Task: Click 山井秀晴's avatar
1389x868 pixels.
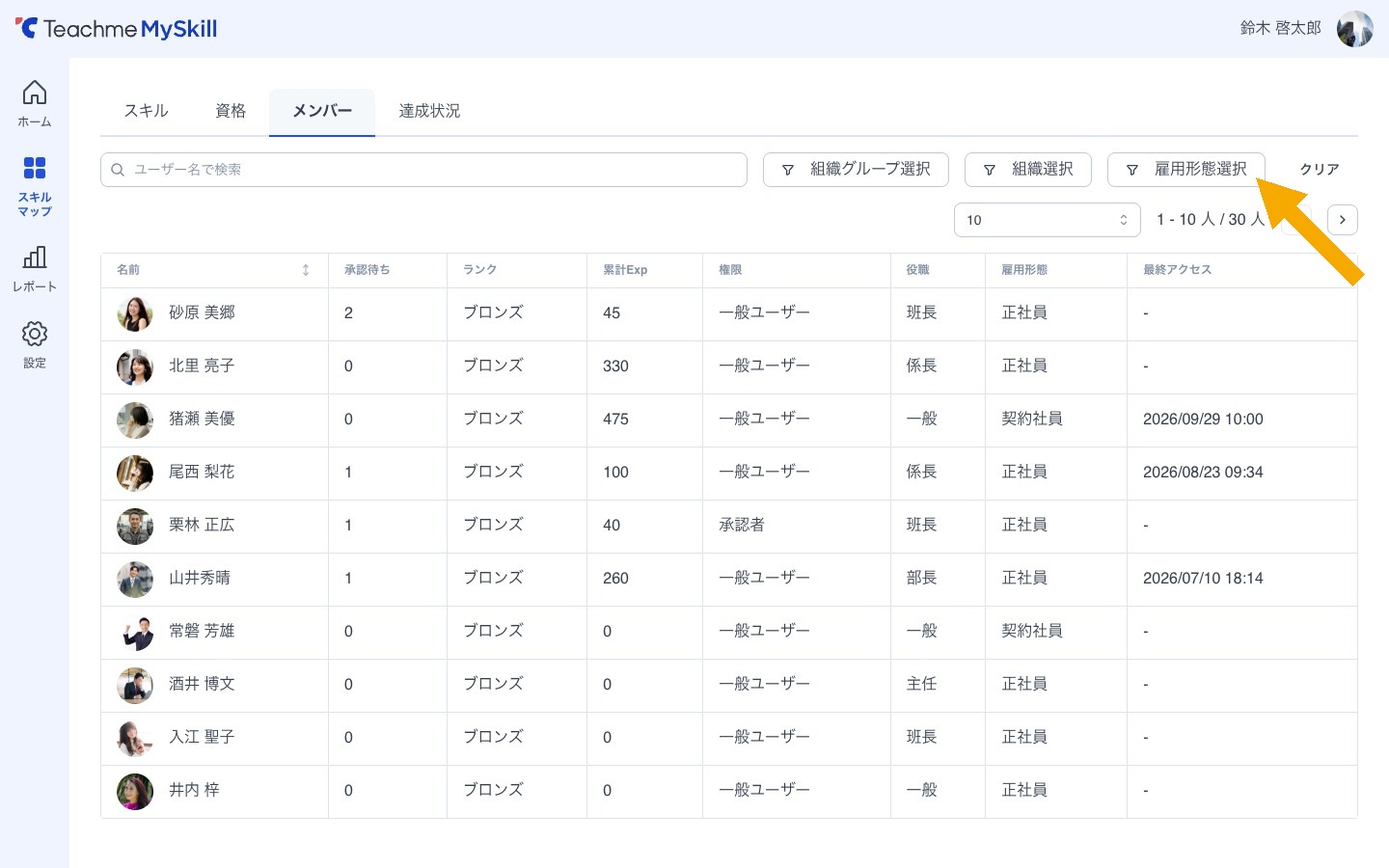Action: (135, 579)
